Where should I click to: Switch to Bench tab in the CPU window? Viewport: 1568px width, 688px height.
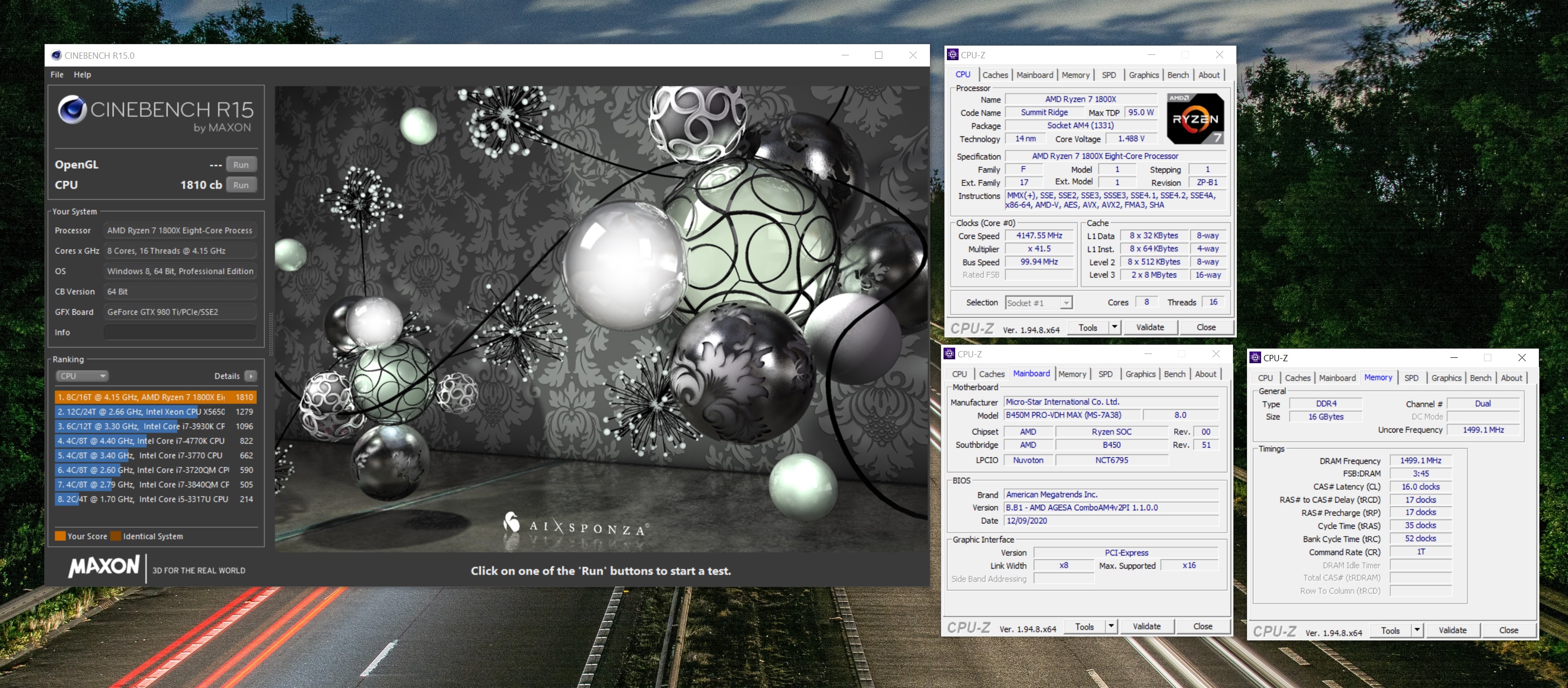point(1177,75)
